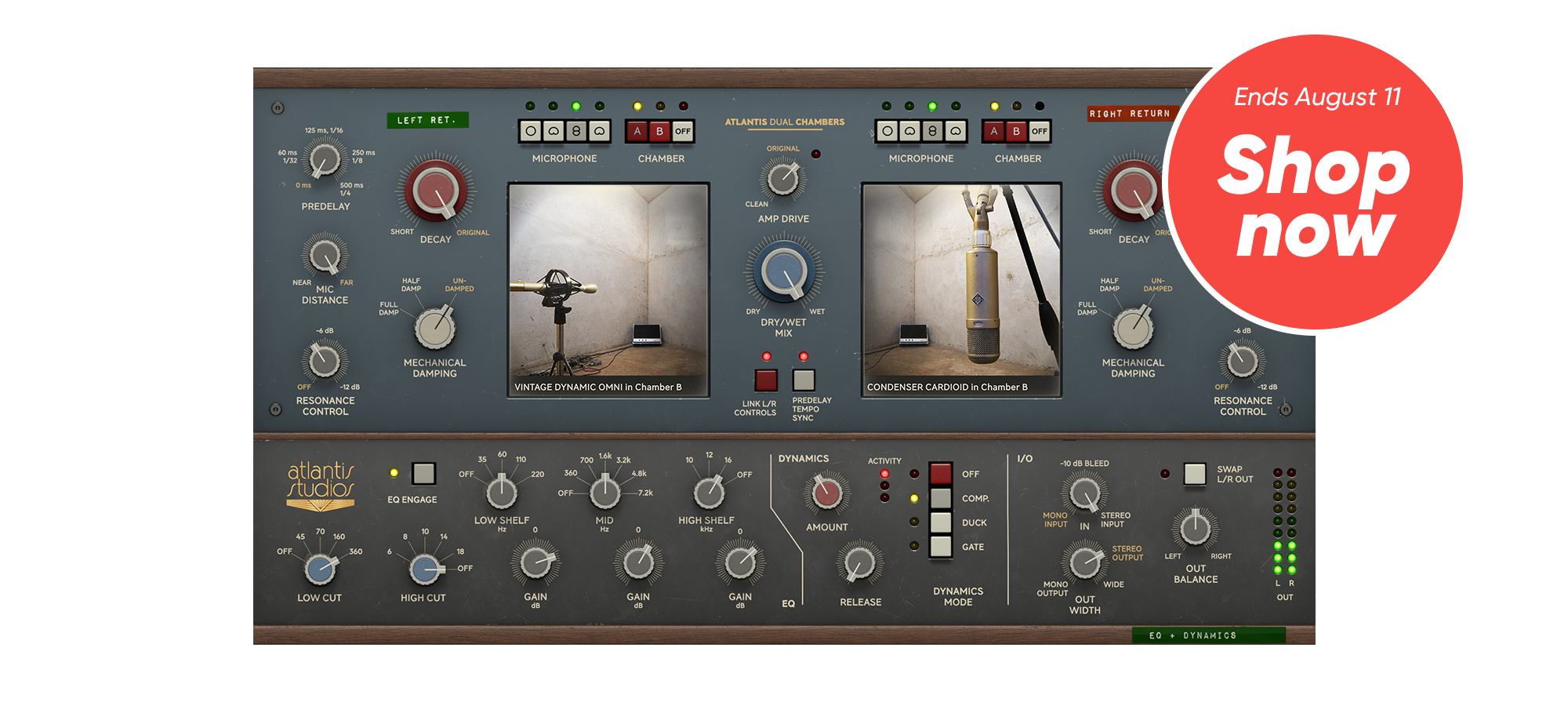
Task: Select figure-8 pattern for the right microphone
Action: [933, 131]
